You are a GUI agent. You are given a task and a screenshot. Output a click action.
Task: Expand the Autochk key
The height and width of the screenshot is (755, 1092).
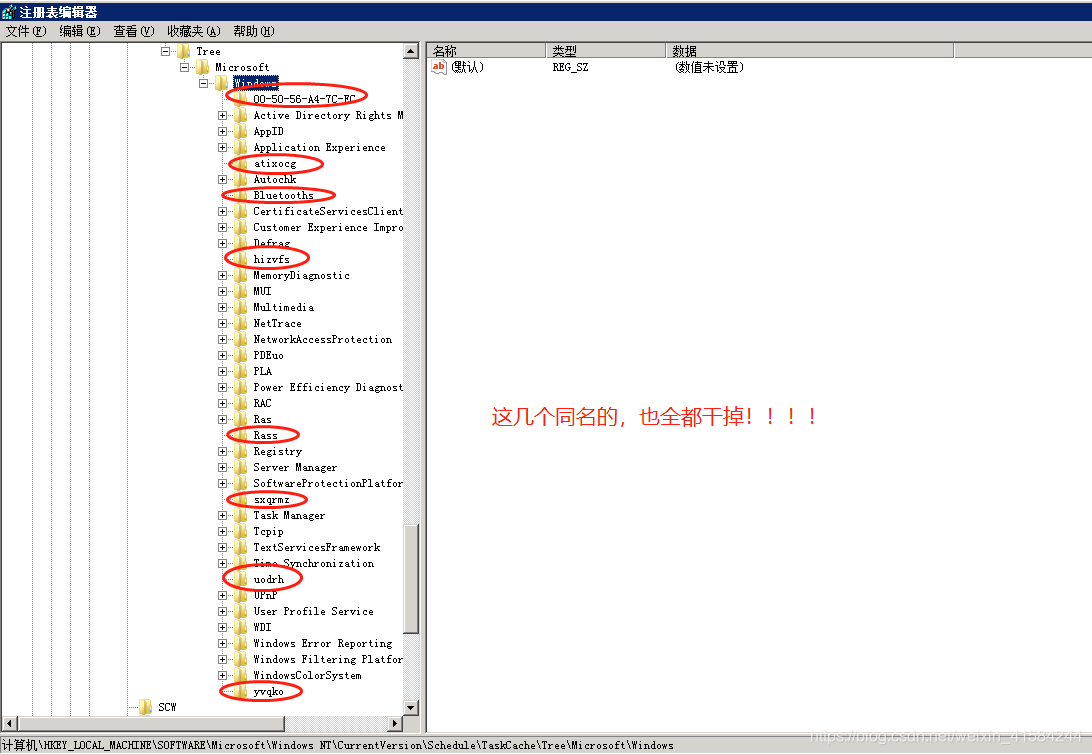[x=222, y=179]
